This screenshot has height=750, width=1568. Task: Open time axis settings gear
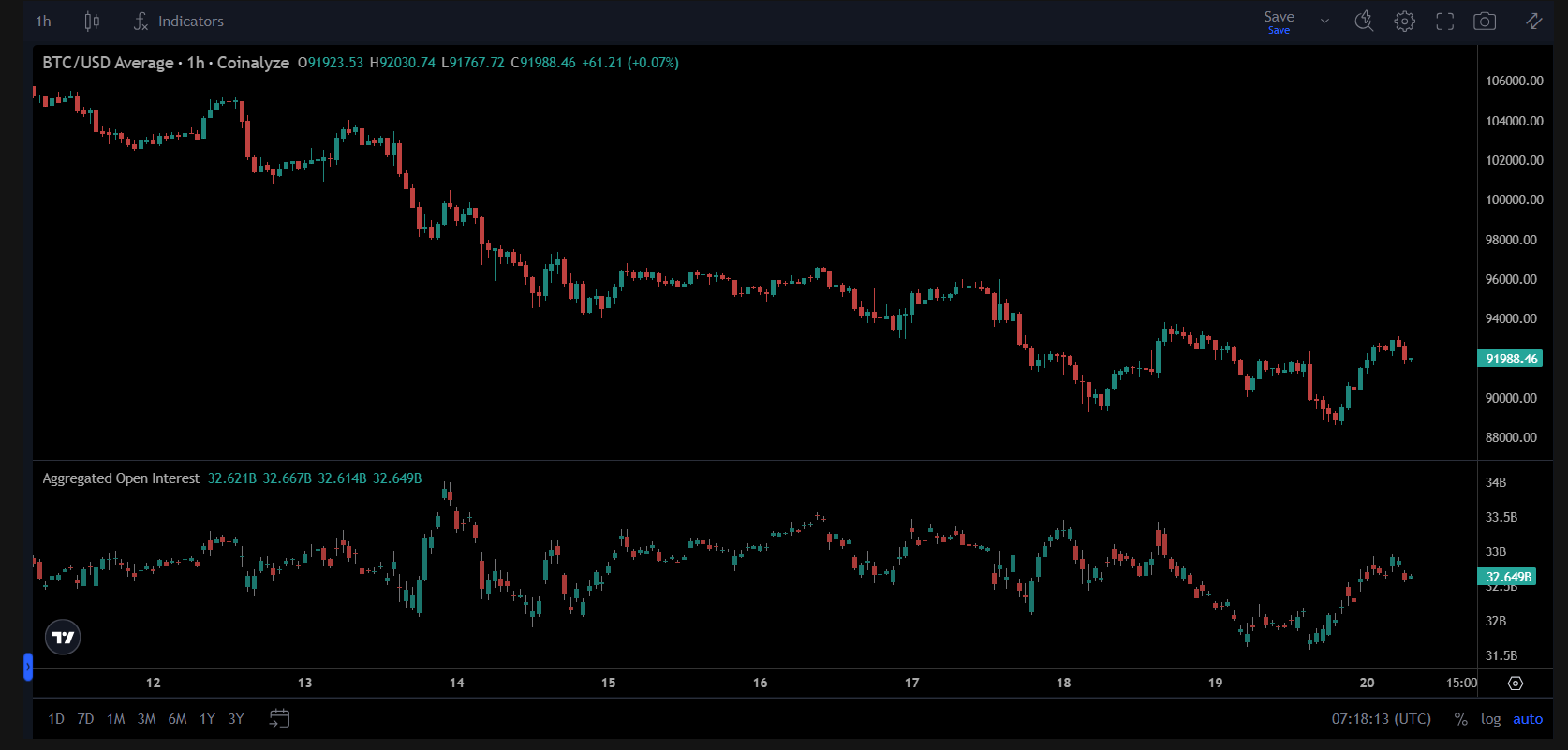[1516, 684]
